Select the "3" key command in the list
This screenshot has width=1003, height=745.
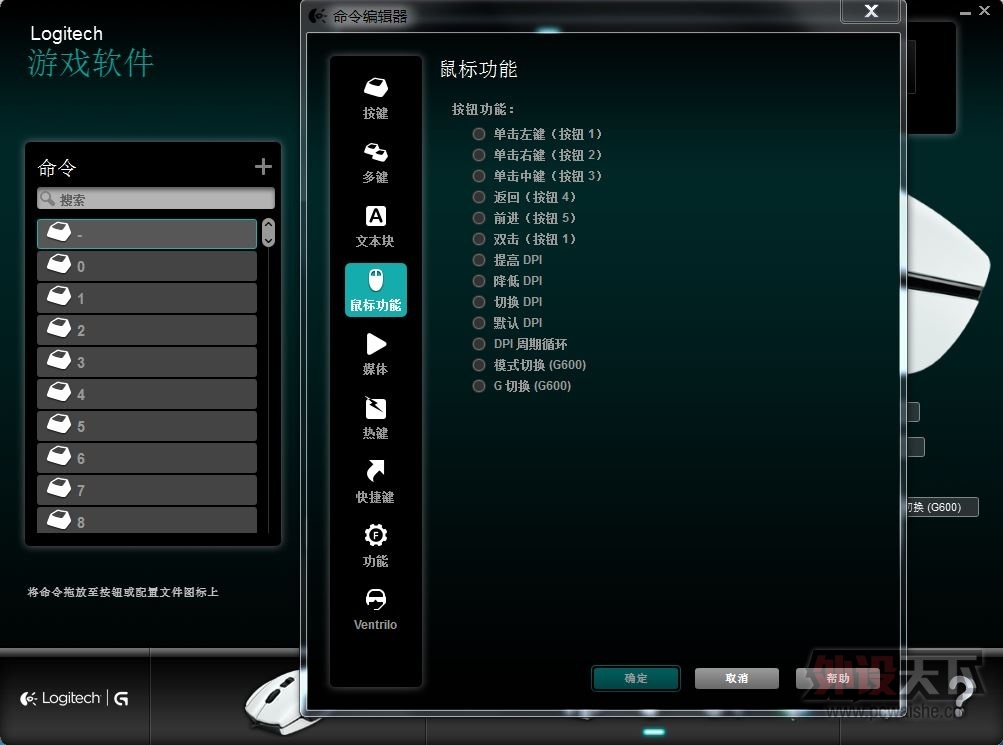147,362
